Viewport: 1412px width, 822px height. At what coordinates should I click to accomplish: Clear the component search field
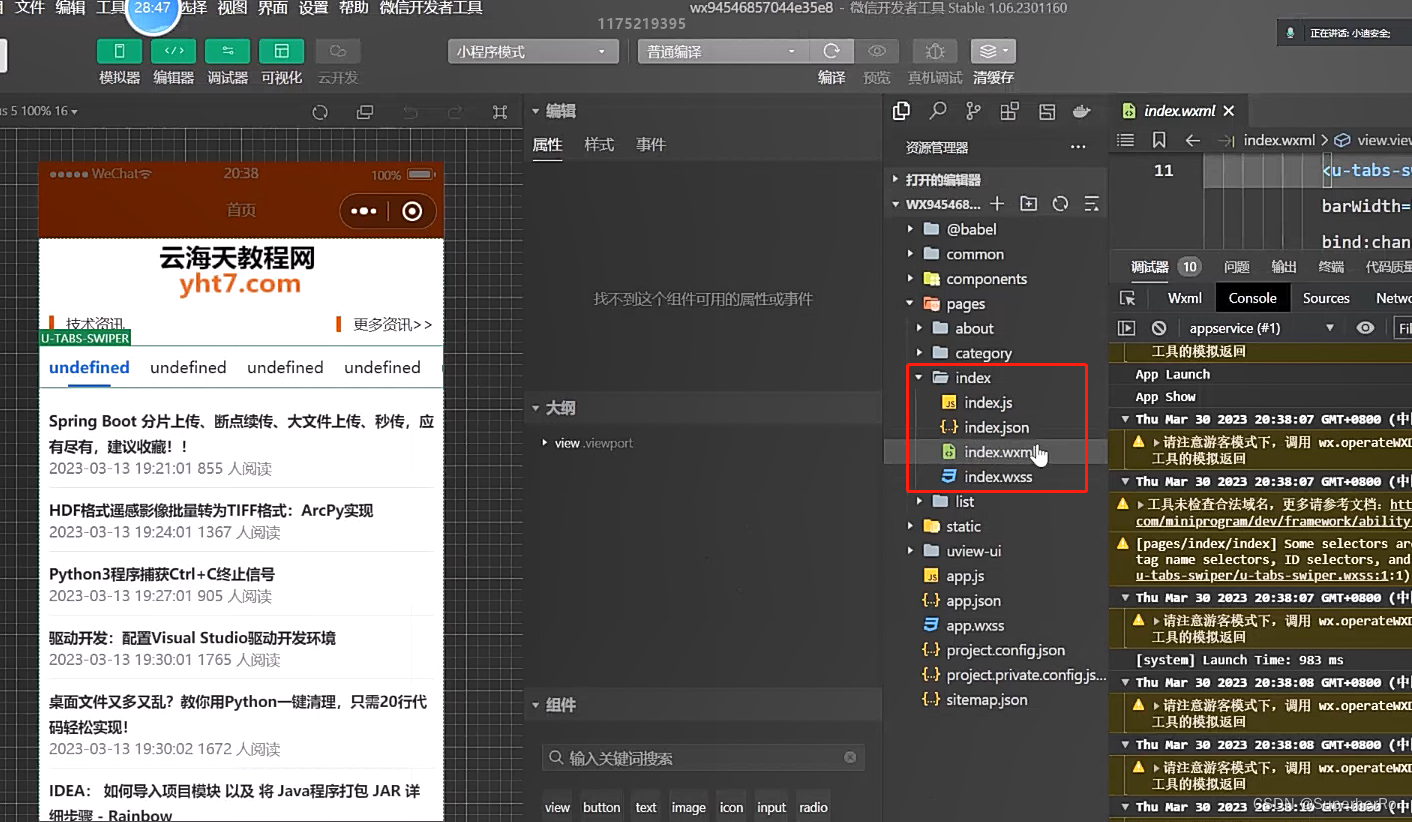pos(850,758)
